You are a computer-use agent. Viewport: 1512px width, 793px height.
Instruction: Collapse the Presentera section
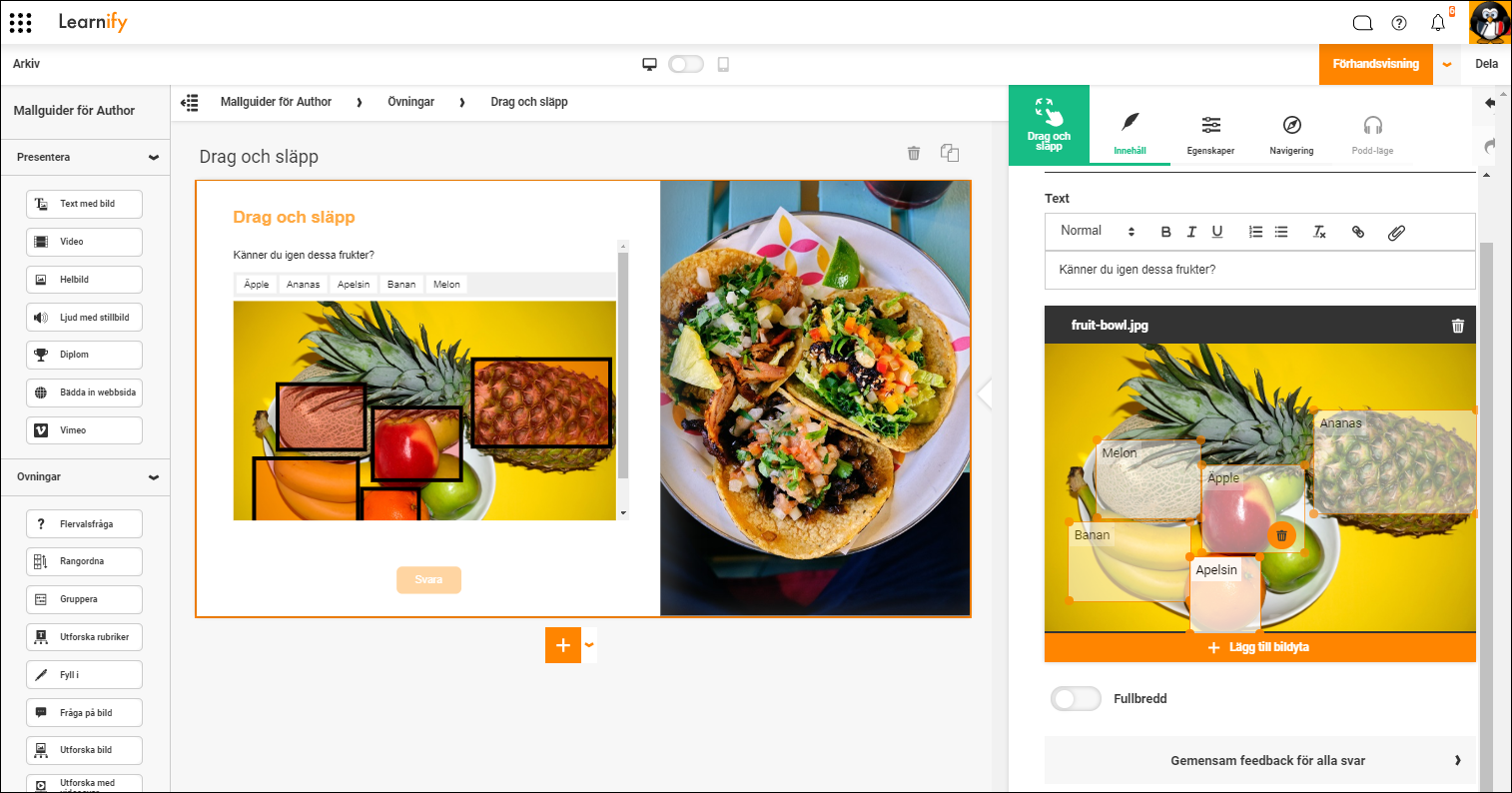click(154, 157)
